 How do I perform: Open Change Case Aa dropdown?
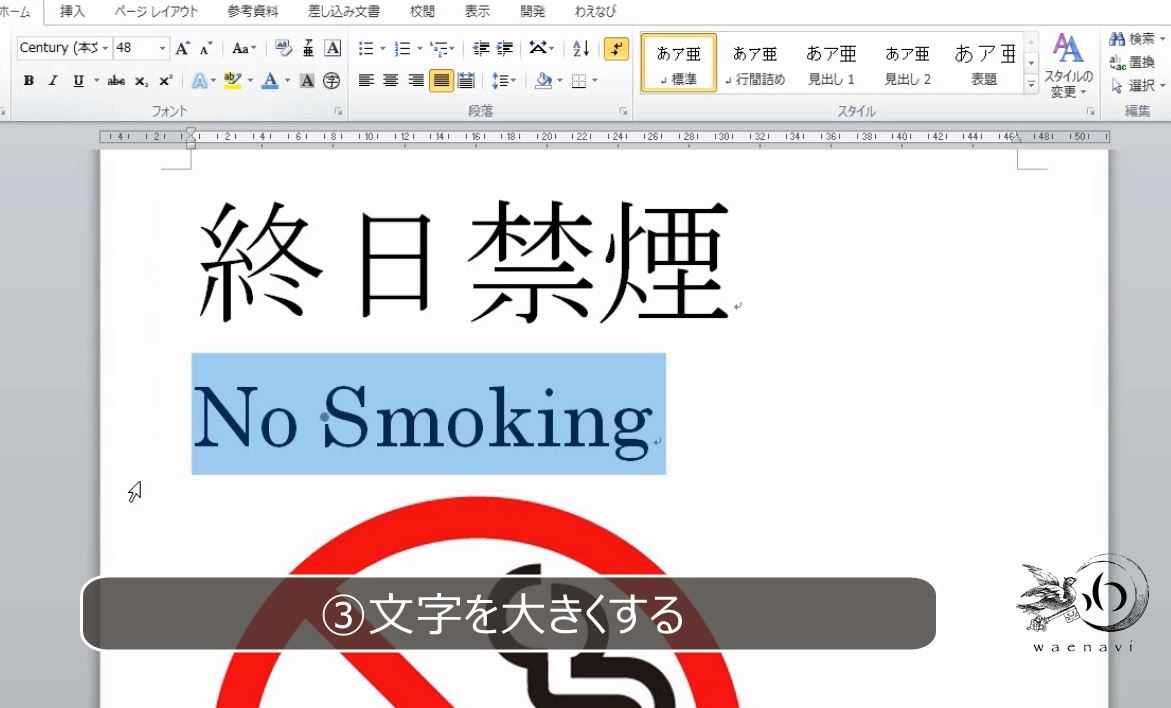click(243, 49)
